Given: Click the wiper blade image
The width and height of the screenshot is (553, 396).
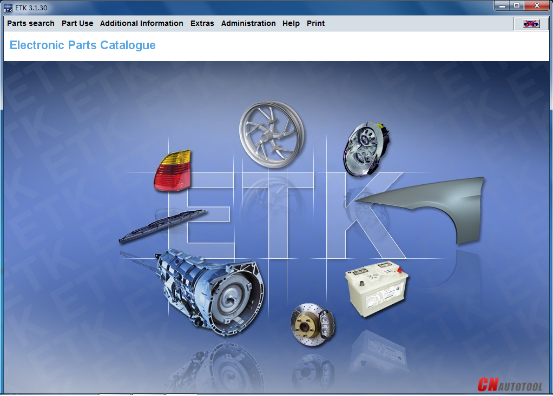Looking at the screenshot, I should 163,226.
